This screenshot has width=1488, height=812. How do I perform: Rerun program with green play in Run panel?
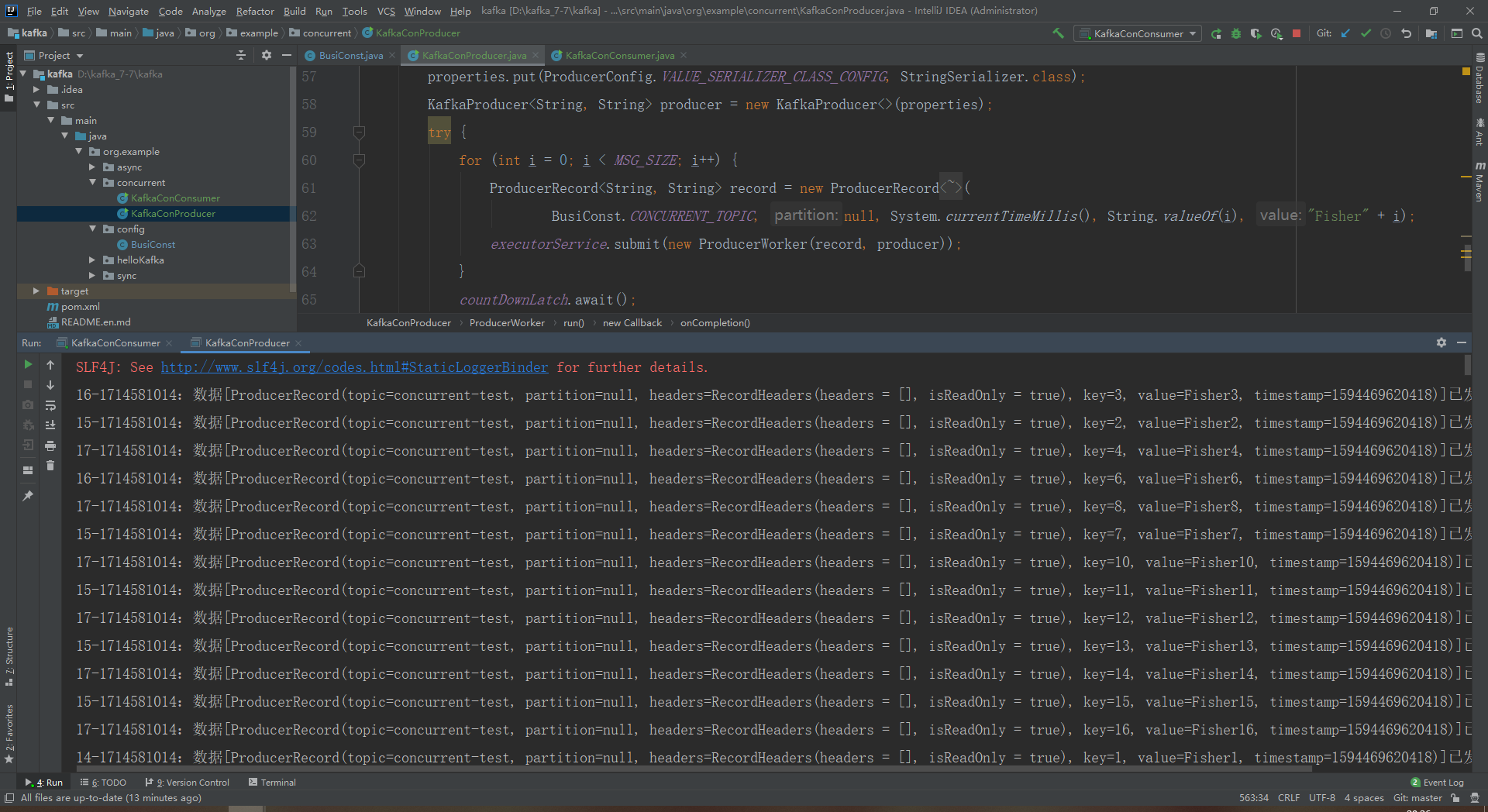(28, 364)
